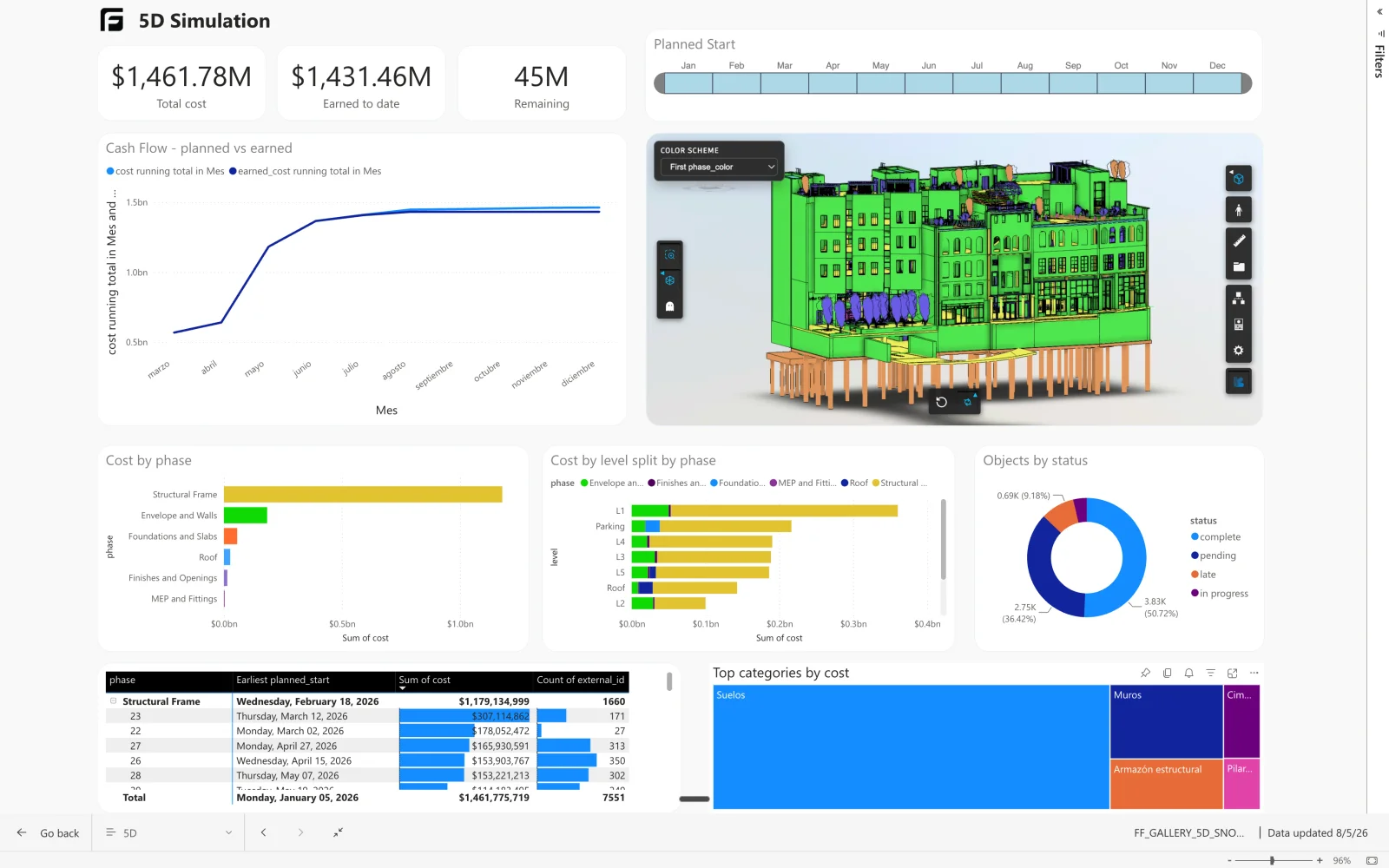Select the measure ruler tool in viewer

1238,240
